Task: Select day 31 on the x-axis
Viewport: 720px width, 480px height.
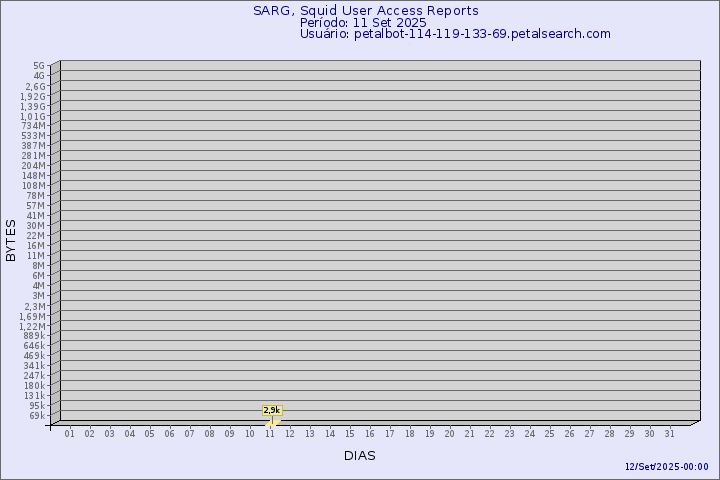Action: 669,434
